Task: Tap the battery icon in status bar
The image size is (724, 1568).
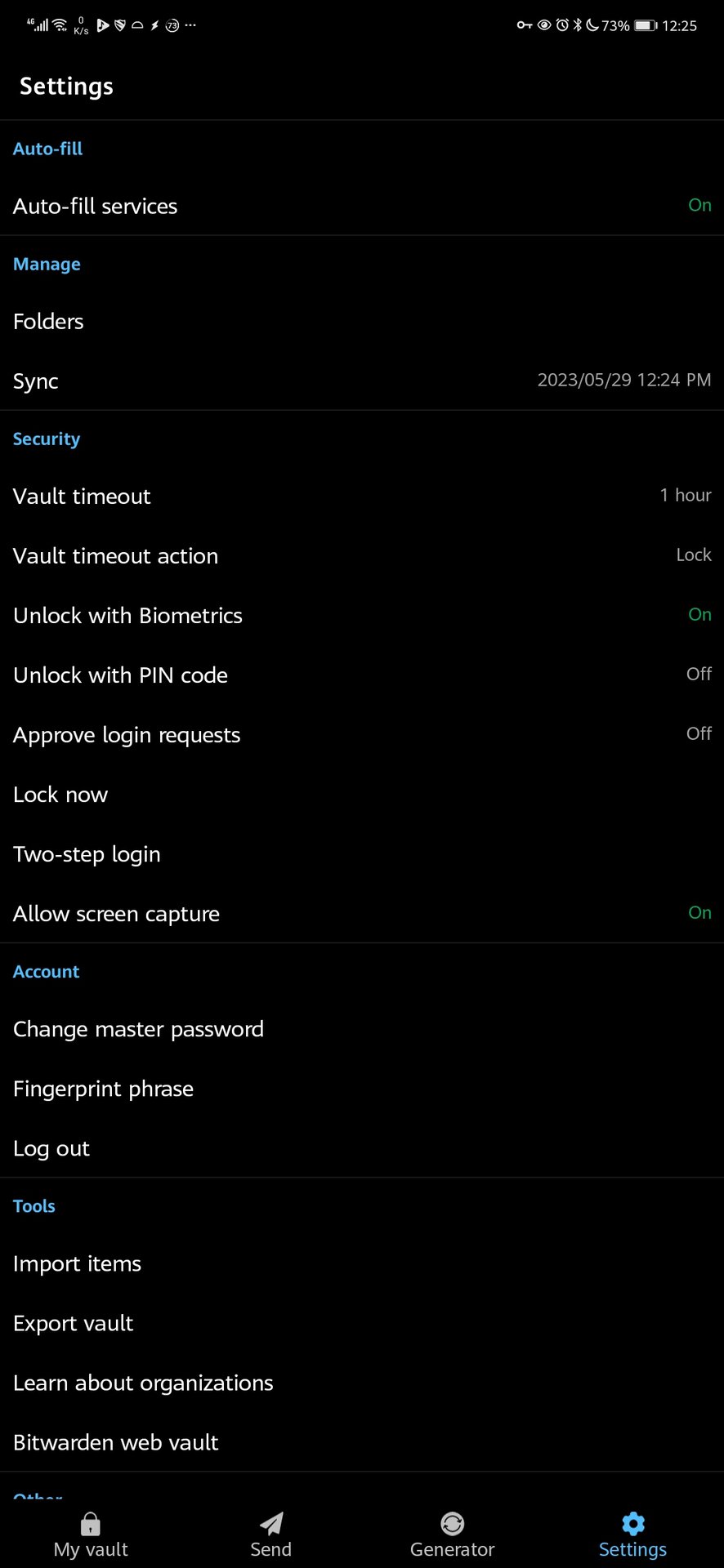Action: coord(646,25)
